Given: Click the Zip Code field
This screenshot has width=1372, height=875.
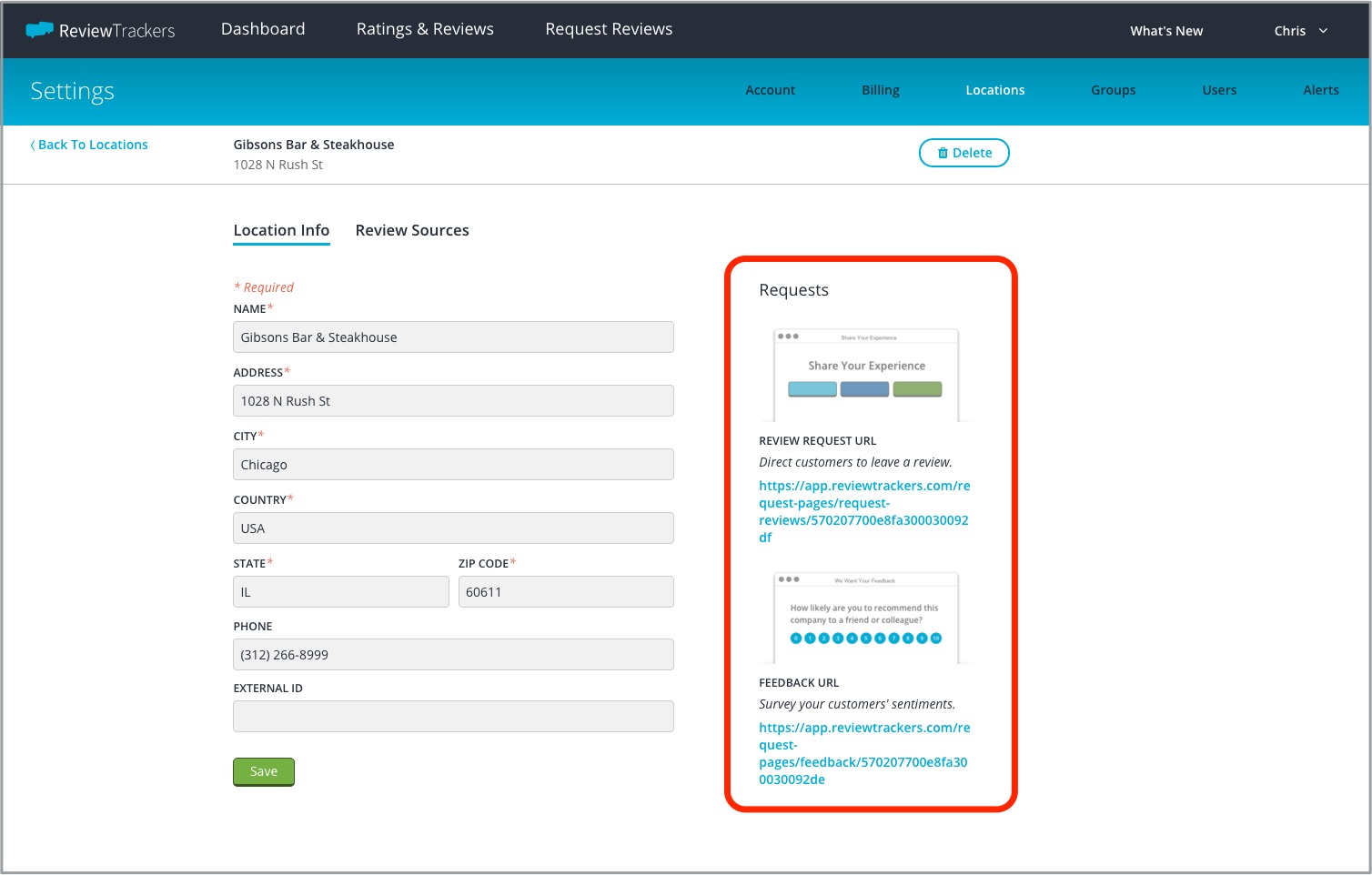Looking at the screenshot, I should click(566, 592).
